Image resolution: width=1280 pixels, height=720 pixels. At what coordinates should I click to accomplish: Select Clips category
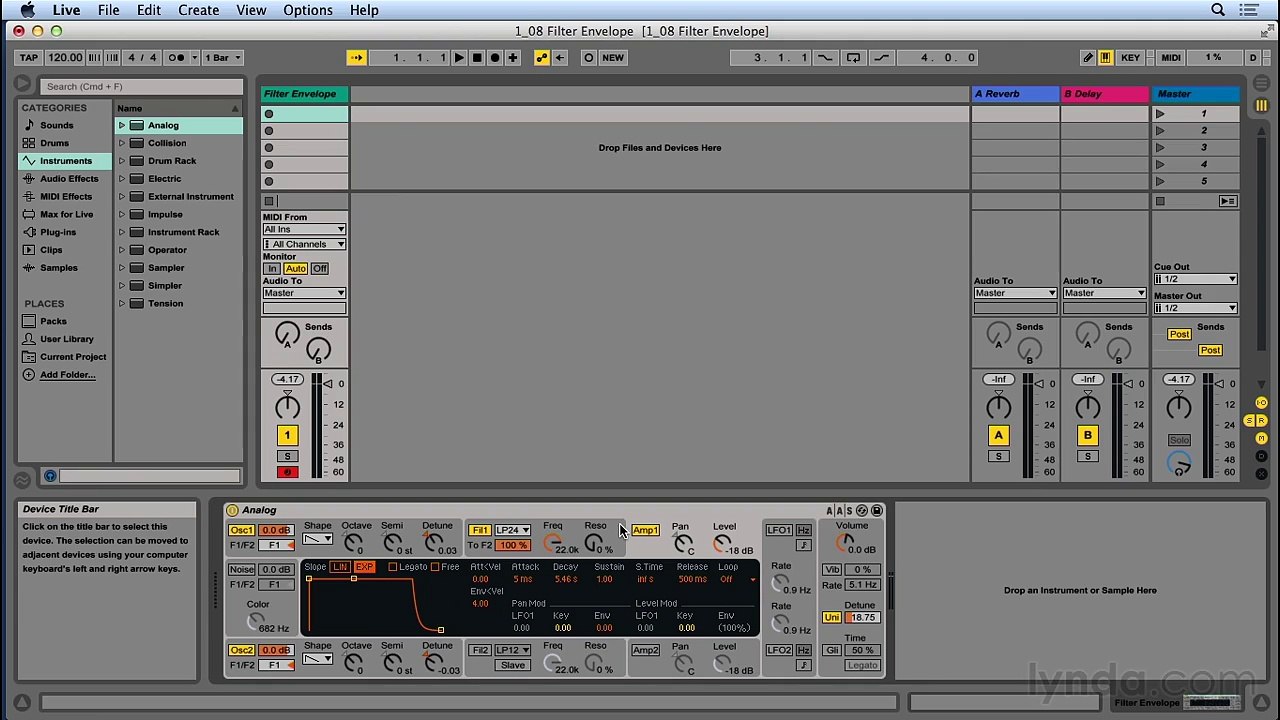[51, 250]
